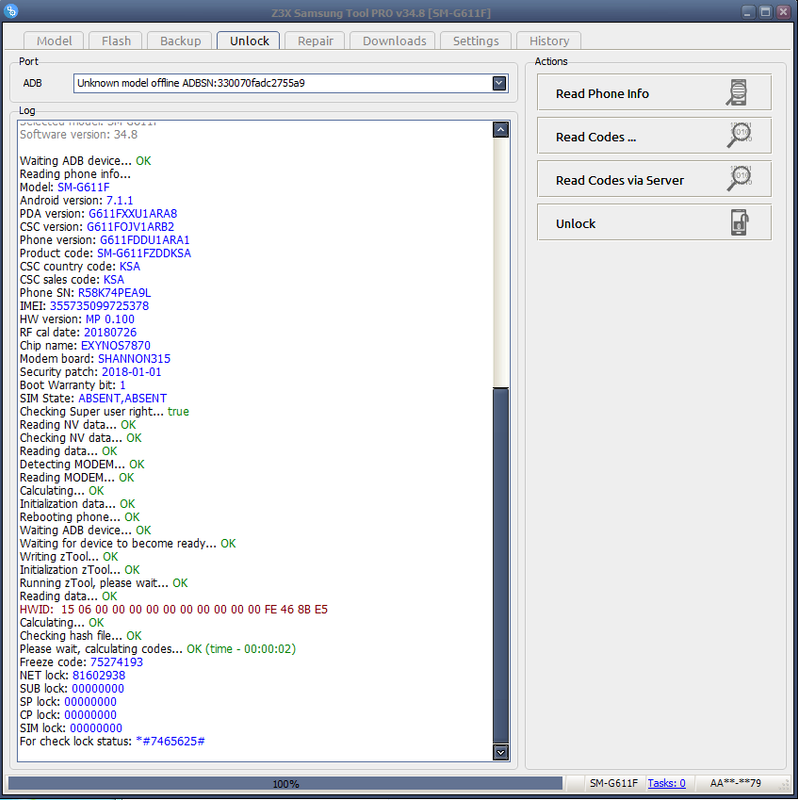The image size is (798, 800).
Task: Click the SIM lock: 00000000 line
Action: [x=71, y=729]
